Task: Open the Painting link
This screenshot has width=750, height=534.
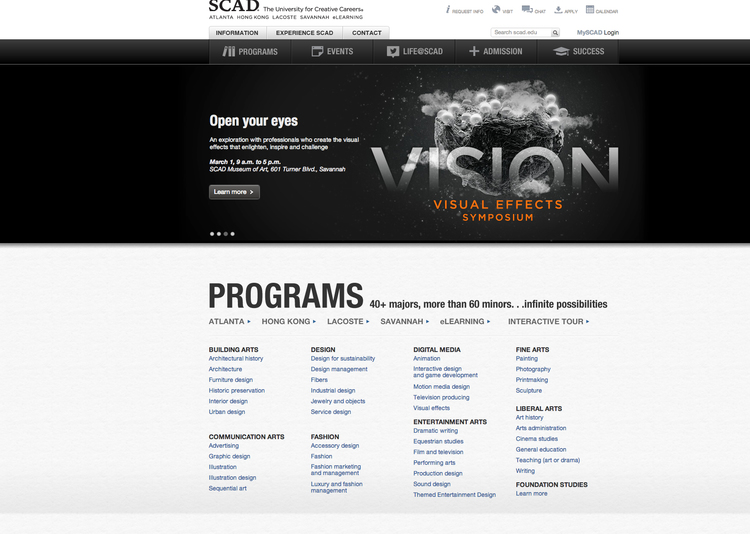Action: click(x=527, y=358)
